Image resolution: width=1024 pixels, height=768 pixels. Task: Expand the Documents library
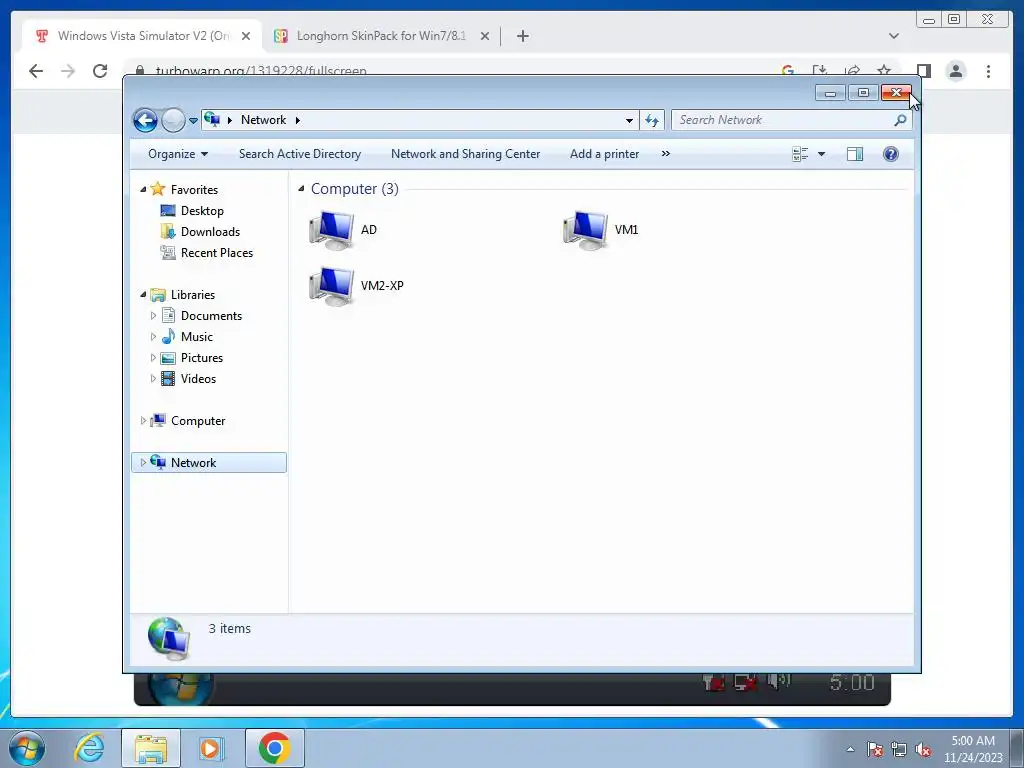pyautogui.click(x=153, y=316)
